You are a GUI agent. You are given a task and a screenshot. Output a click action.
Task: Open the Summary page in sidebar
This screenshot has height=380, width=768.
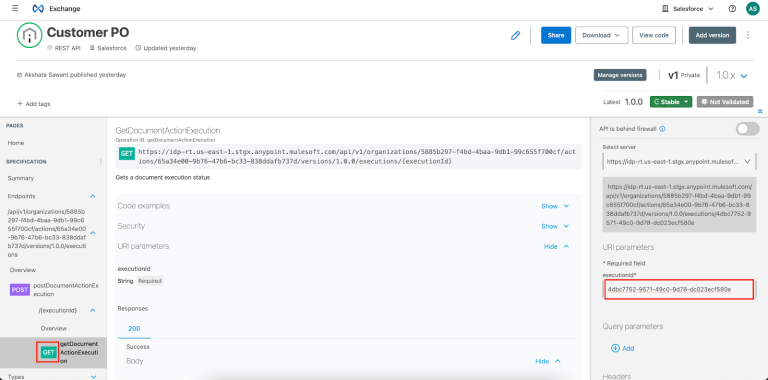click(21, 178)
